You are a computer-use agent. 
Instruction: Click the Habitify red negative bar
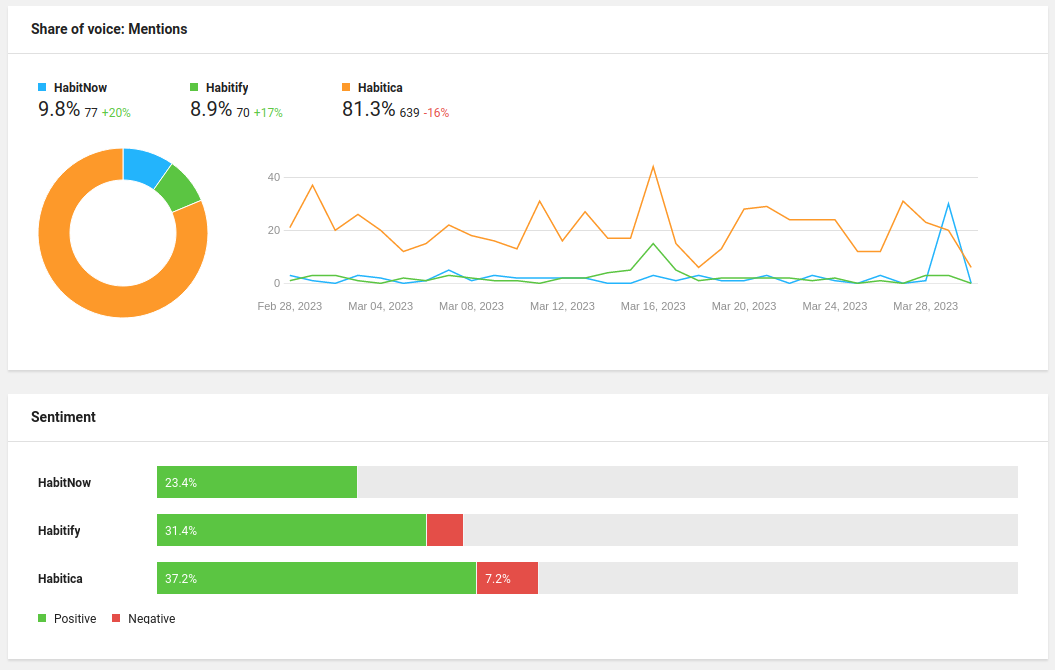pos(445,530)
